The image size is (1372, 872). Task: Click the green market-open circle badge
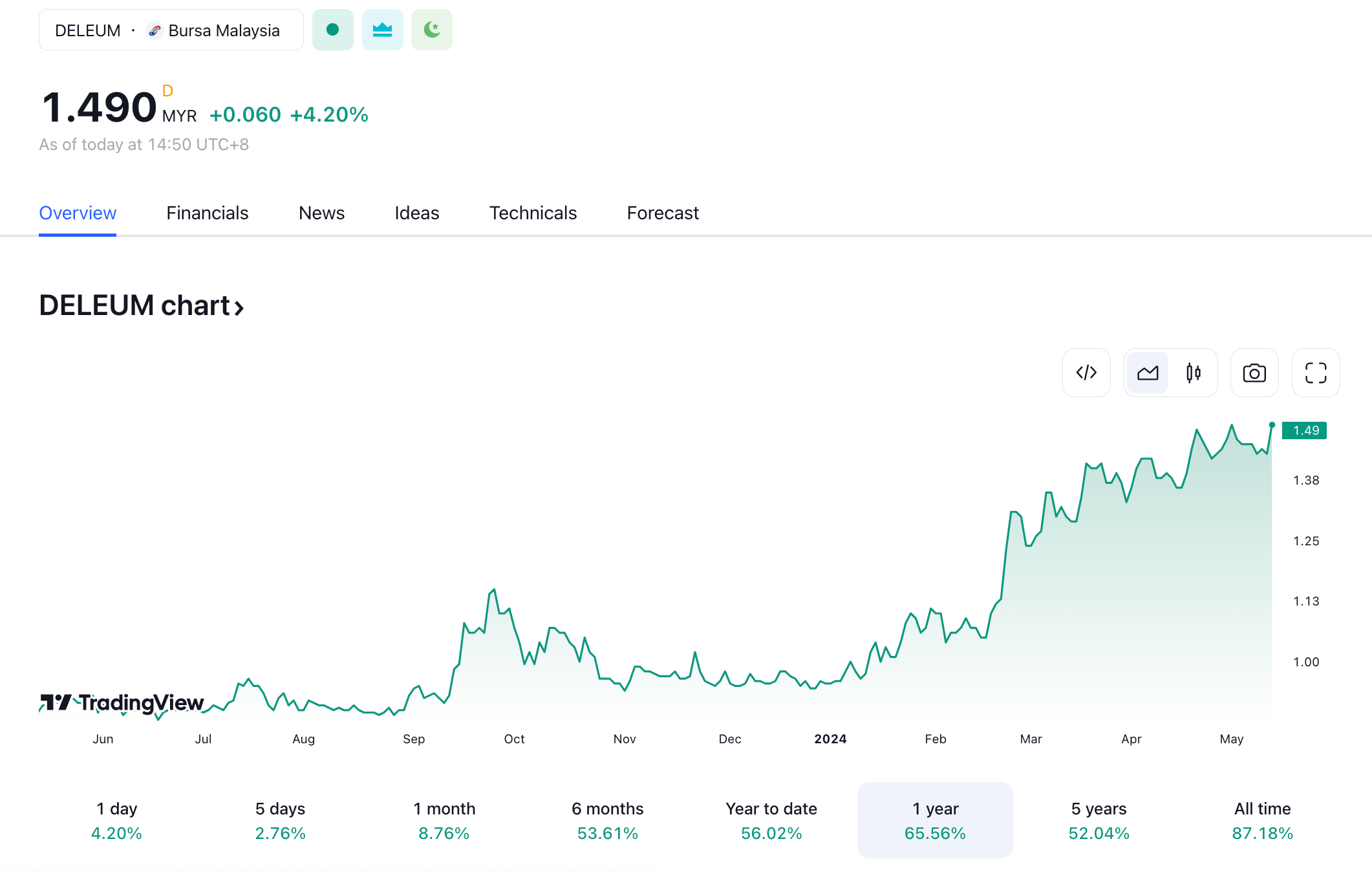[333, 30]
